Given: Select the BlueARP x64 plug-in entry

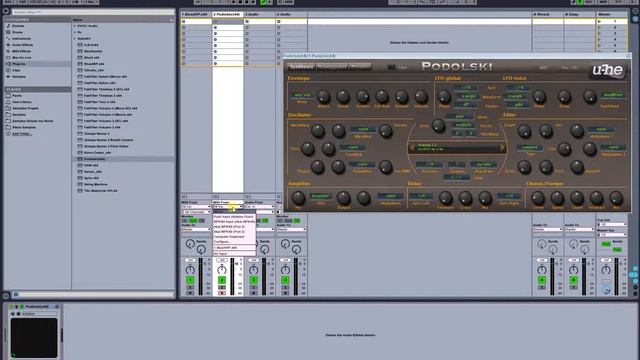Looking at the screenshot, I should coord(94,64).
